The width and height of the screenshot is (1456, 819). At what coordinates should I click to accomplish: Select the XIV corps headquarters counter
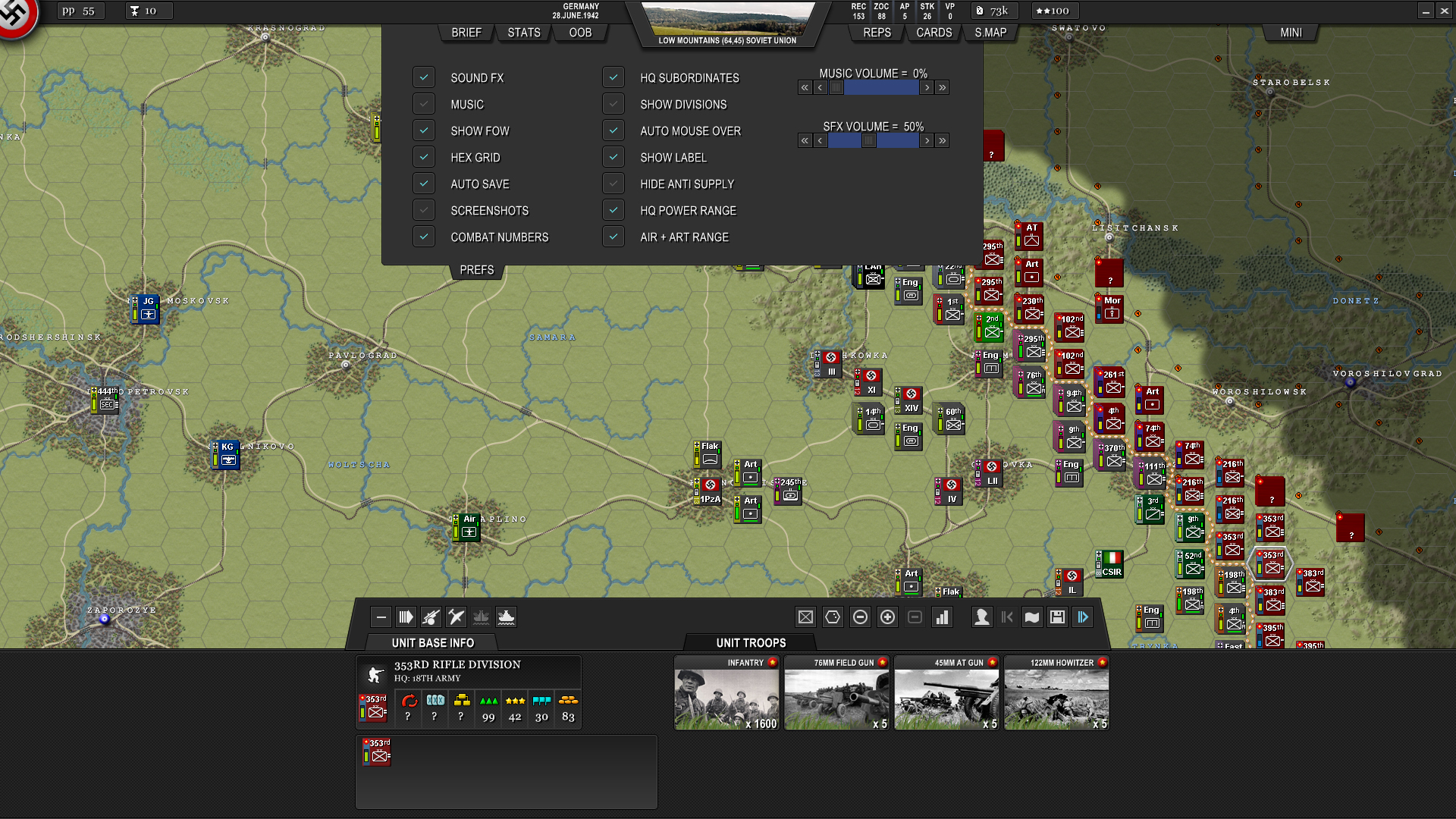(x=909, y=400)
